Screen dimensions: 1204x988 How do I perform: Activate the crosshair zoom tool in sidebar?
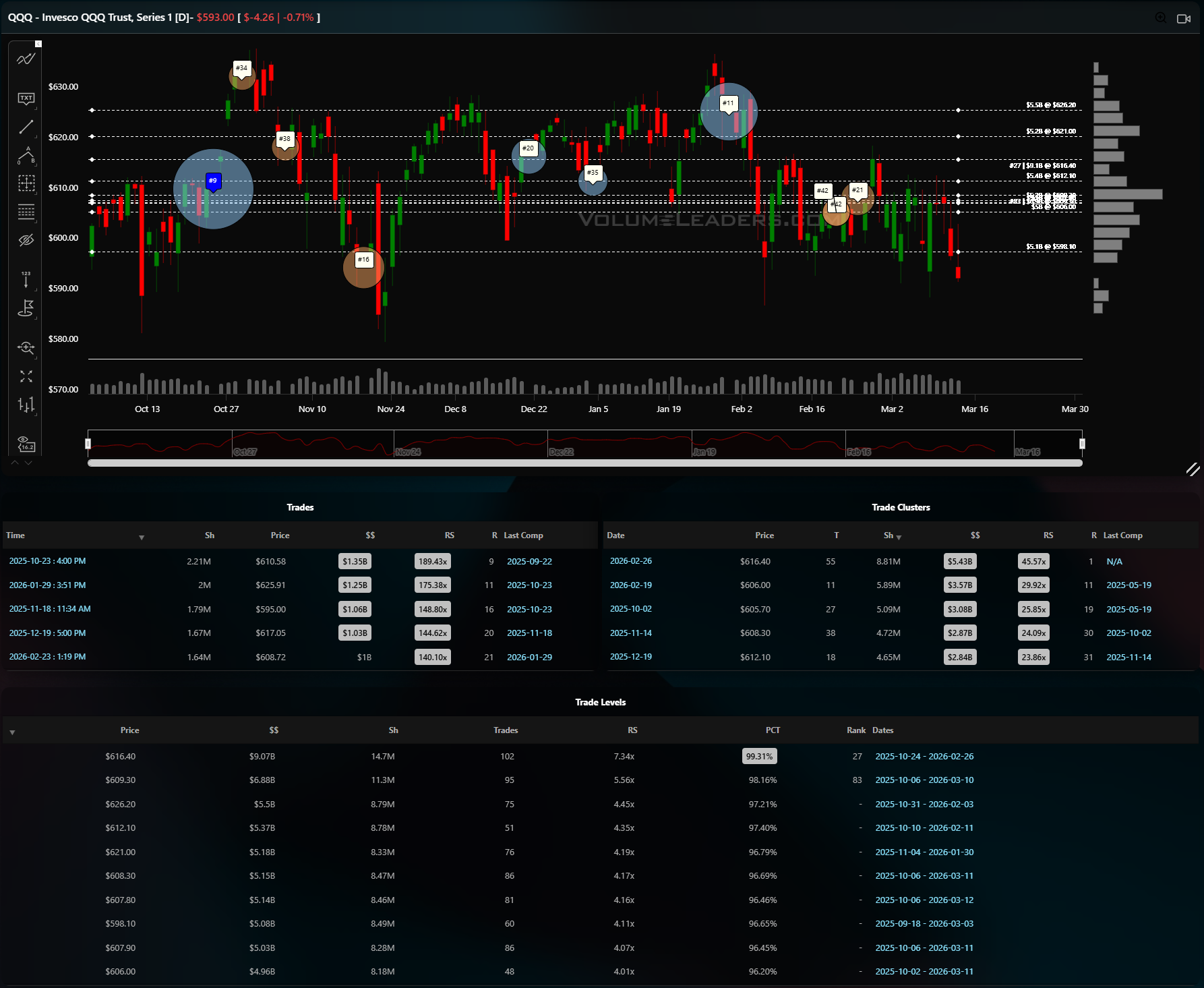coord(26,348)
